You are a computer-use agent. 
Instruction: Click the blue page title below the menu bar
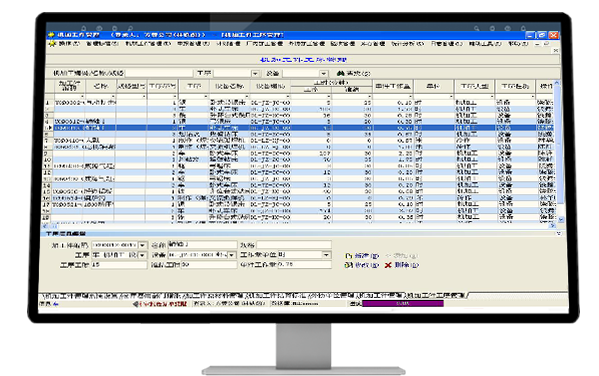pos(303,60)
